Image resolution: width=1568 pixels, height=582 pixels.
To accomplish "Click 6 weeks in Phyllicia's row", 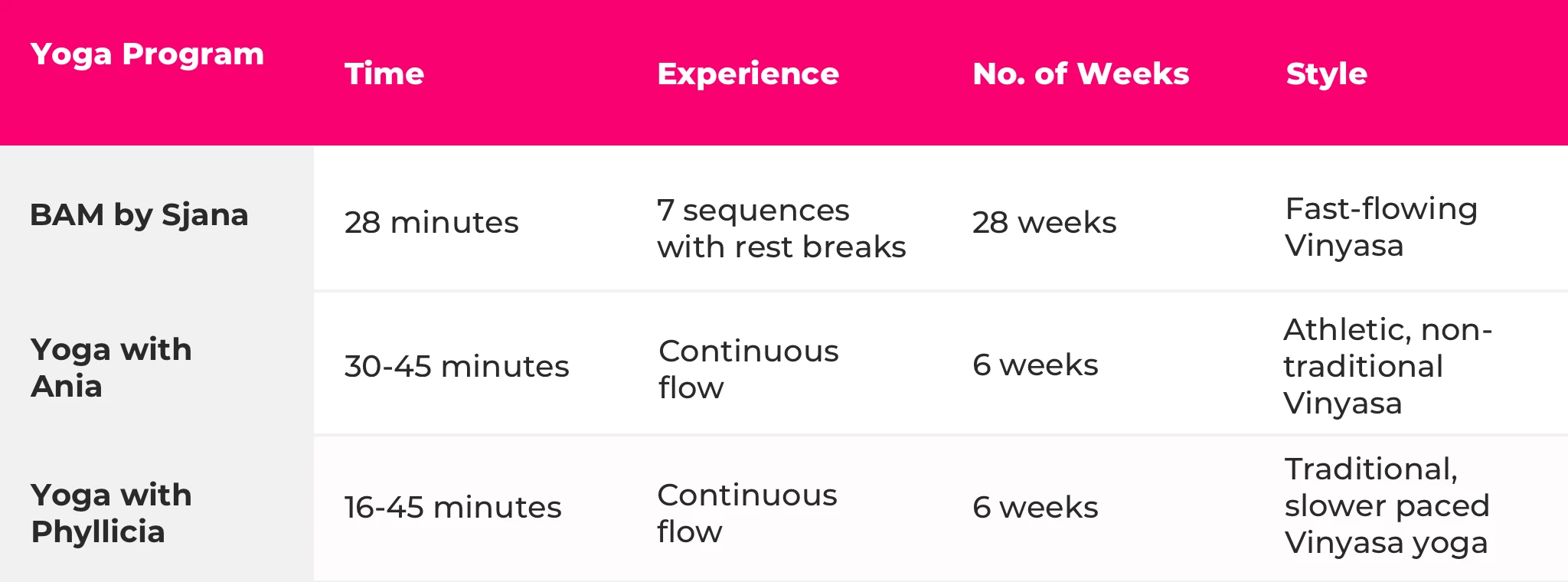I will point(1035,508).
